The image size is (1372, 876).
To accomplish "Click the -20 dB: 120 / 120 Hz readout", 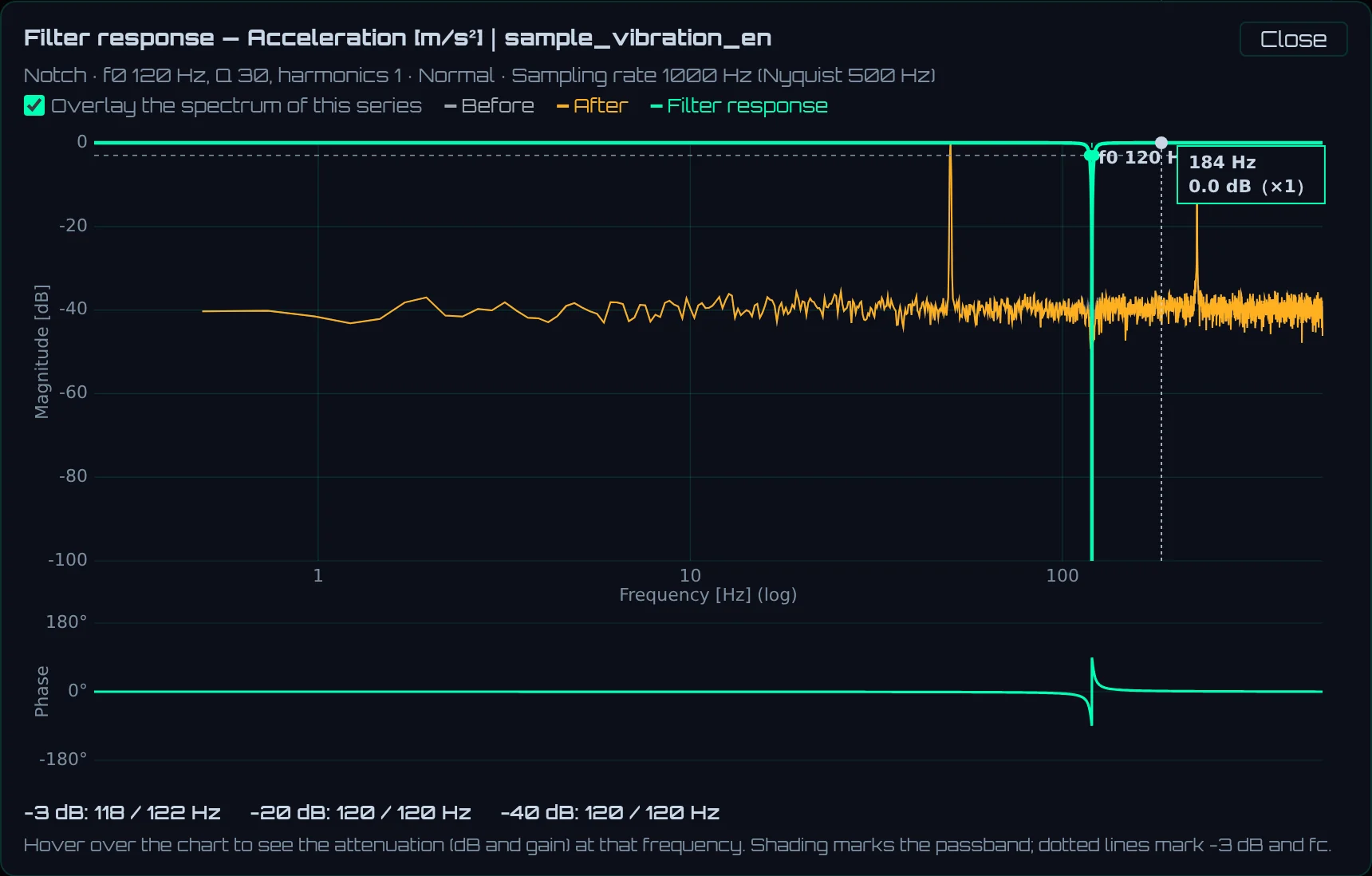I will 361,813.
